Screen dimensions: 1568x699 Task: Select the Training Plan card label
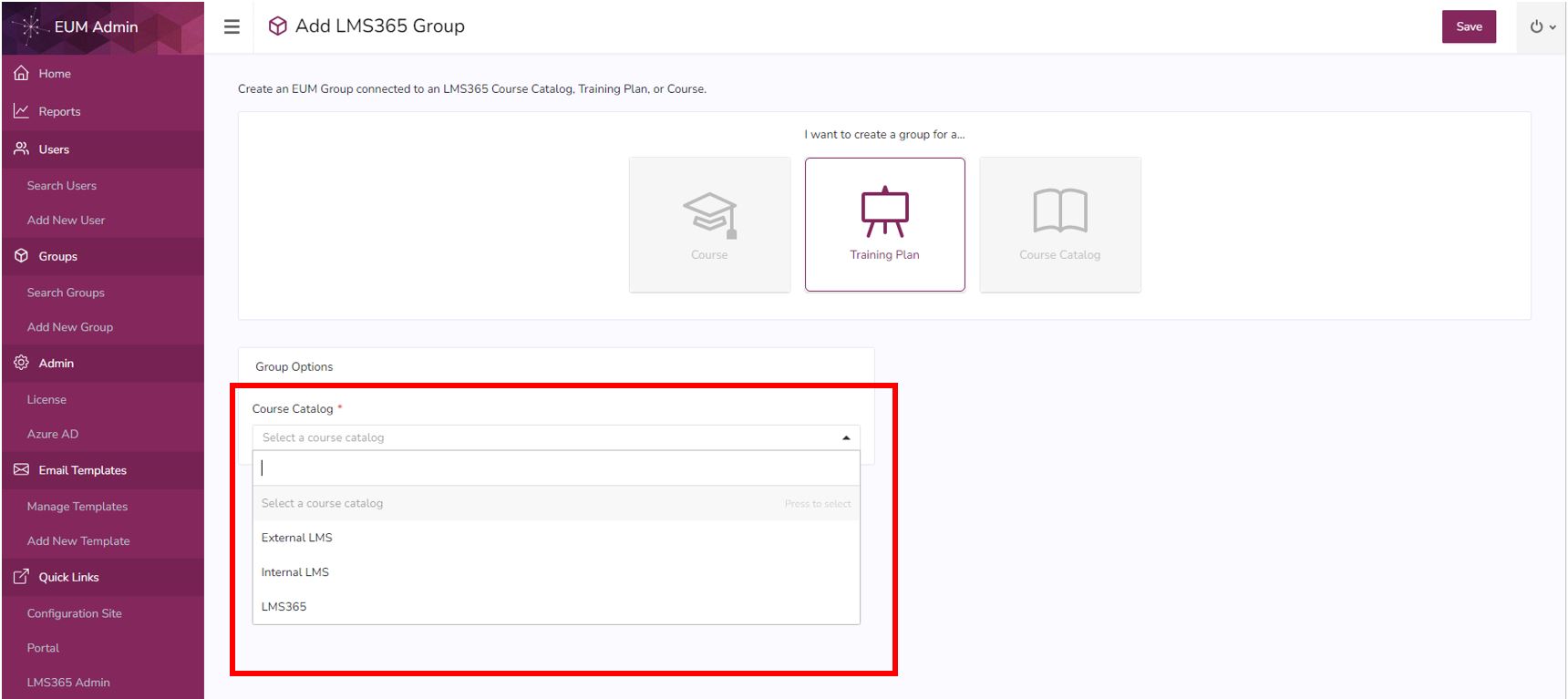click(884, 255)
